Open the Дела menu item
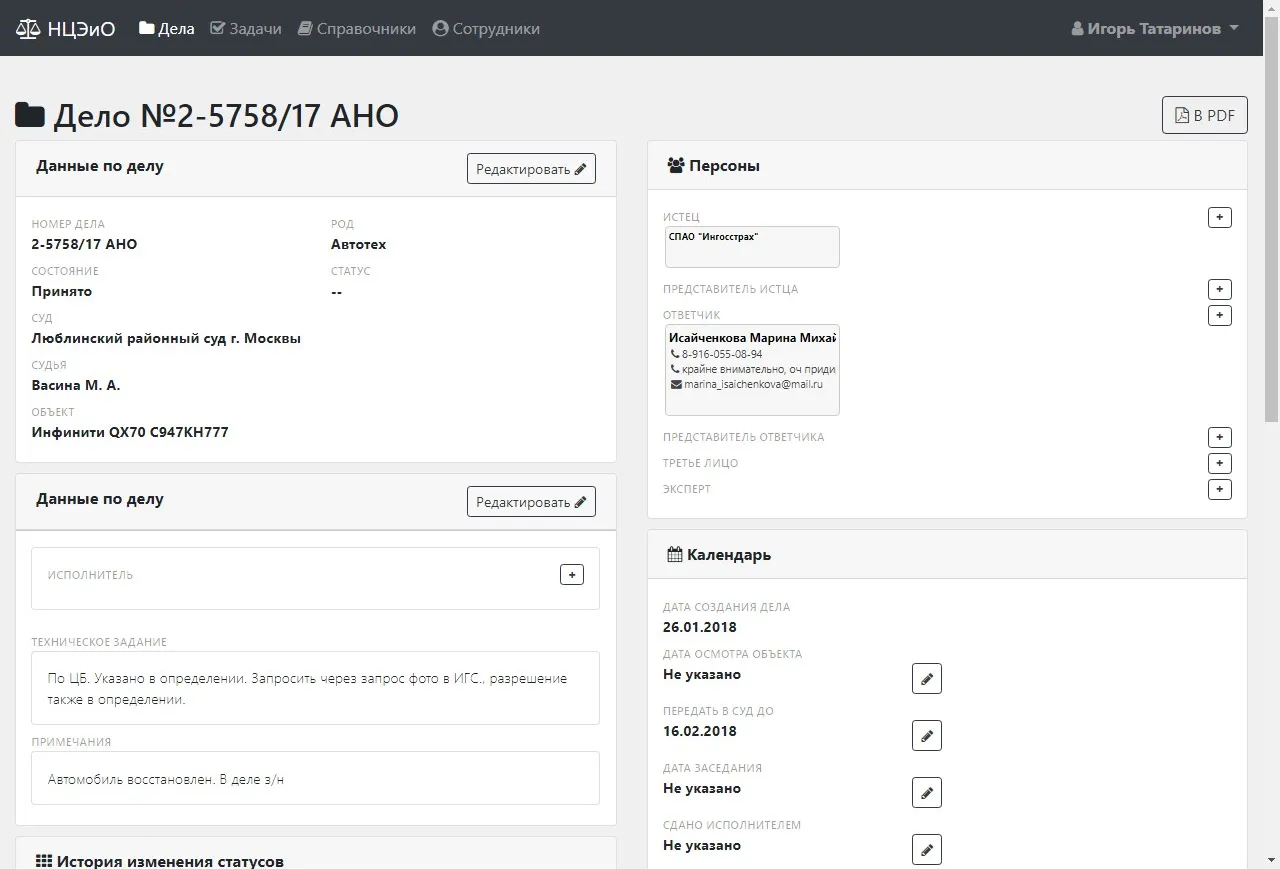 click(x=167, y=29)
